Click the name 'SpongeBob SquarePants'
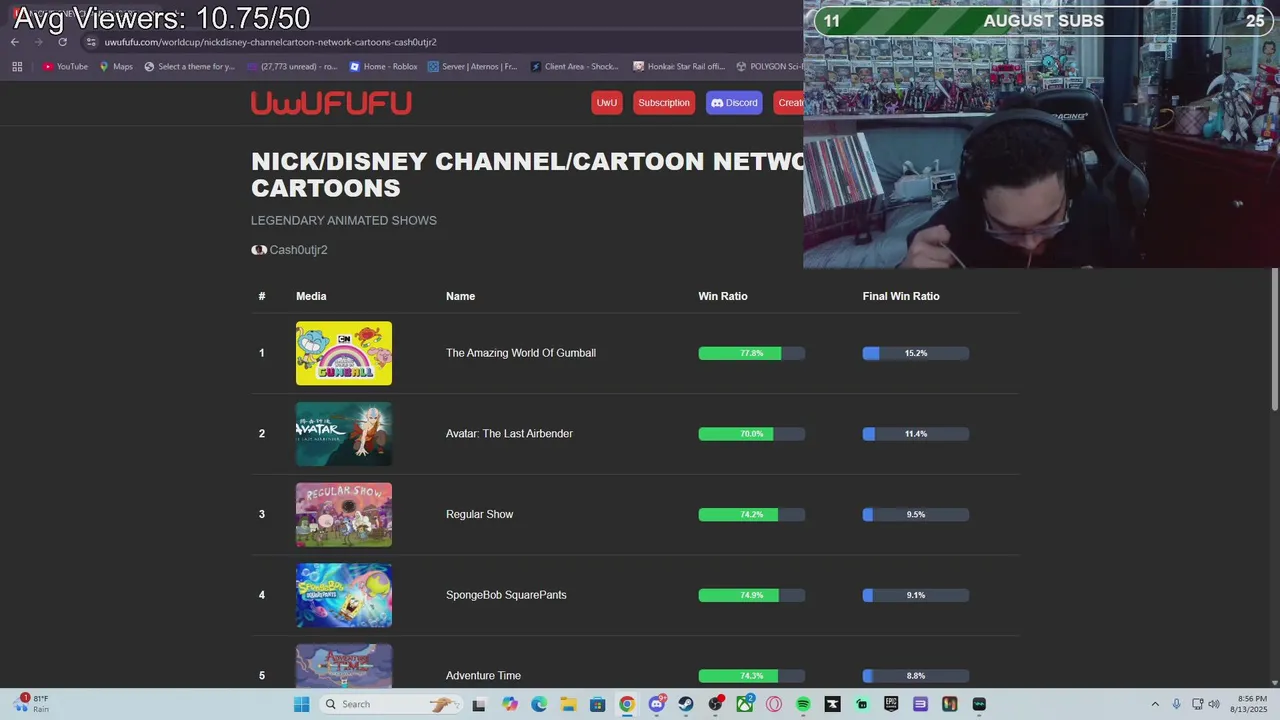The height and width of the screenshot is (720, 1280). (506, 595)
